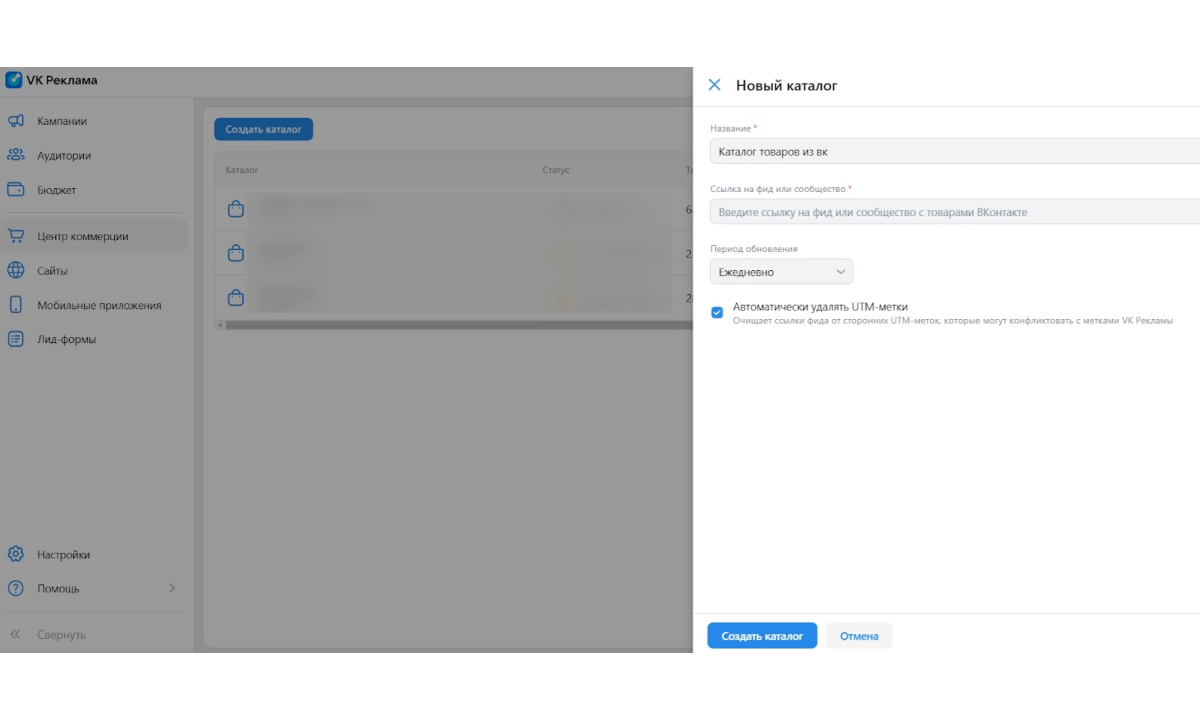Screen dimensions: 1200x720
Task: Click the Кампании megaphone icon
Action: [16, 121]
